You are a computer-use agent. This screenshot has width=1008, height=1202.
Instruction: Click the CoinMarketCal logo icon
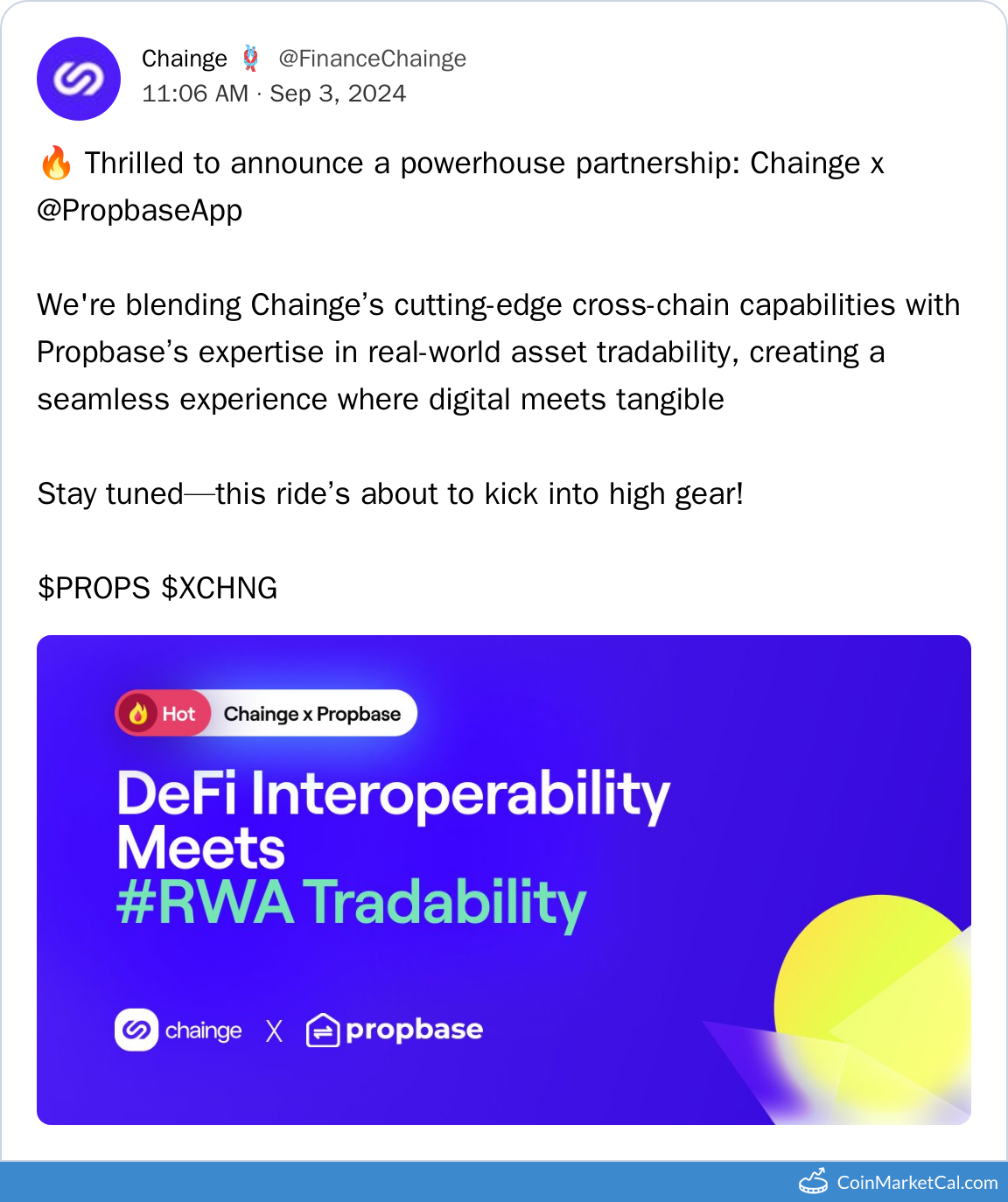pyautogui.click(x=814, y=1182)
